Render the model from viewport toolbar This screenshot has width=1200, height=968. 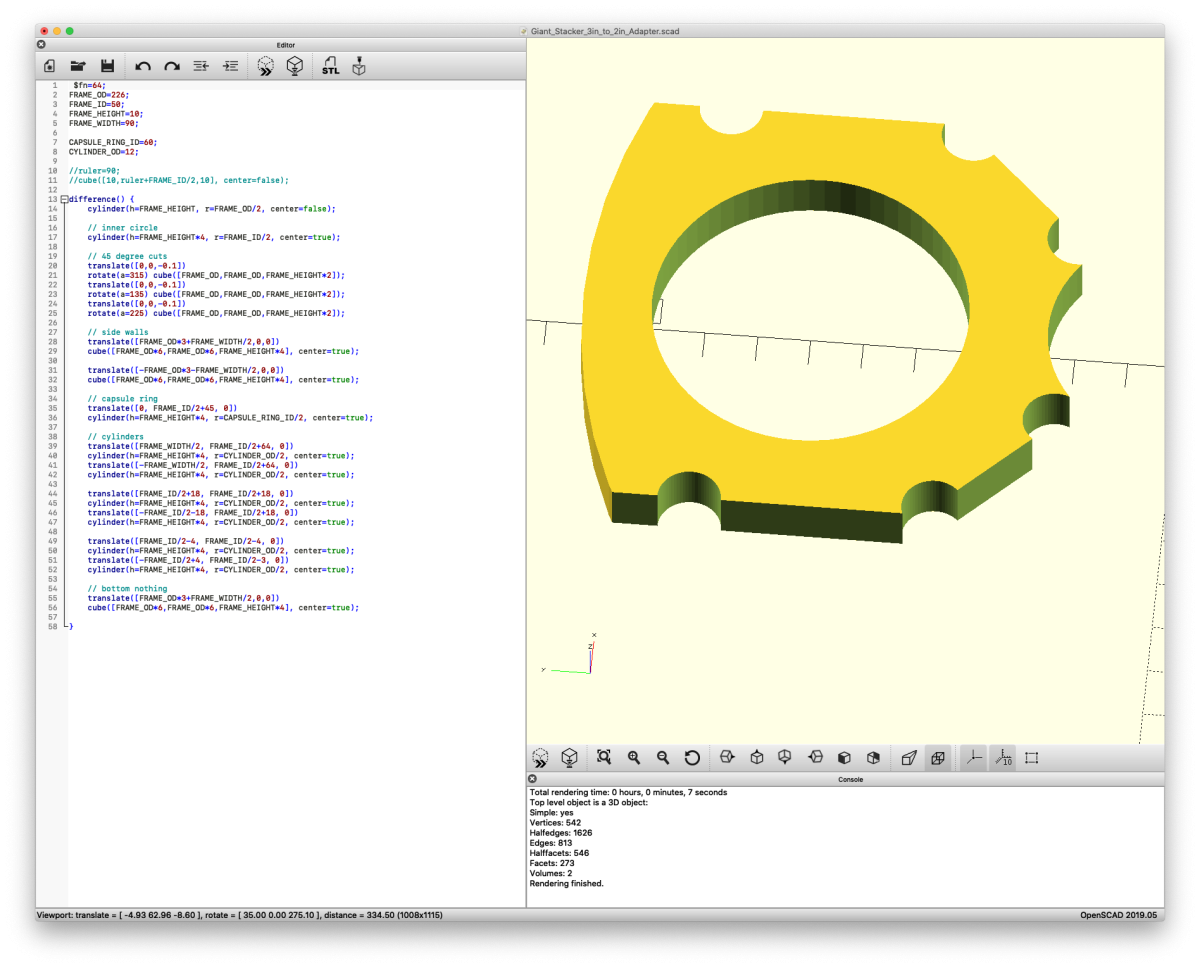(x=569, y=758)
